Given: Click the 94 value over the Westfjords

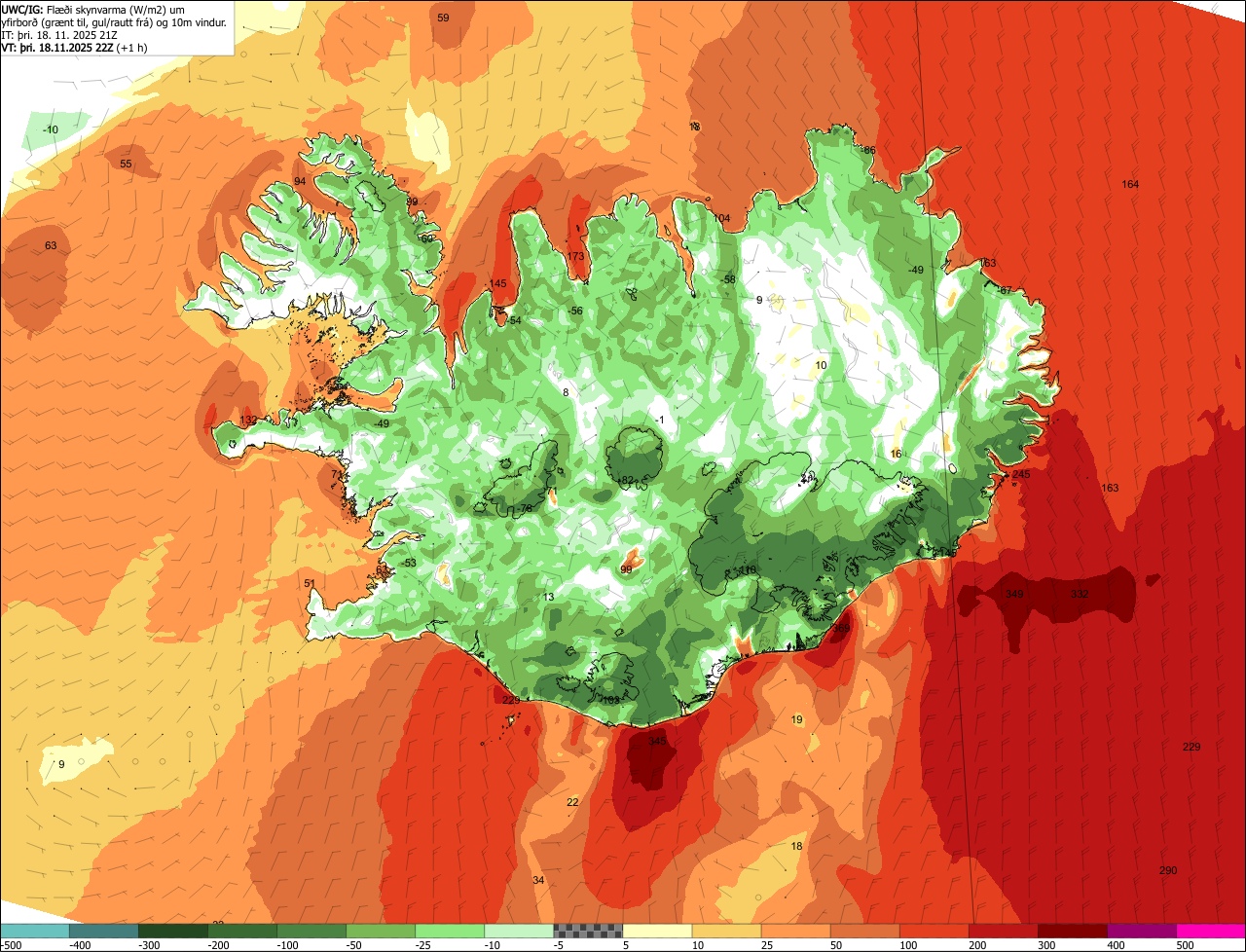Looking at the screenshot, I should click(300, 182).
